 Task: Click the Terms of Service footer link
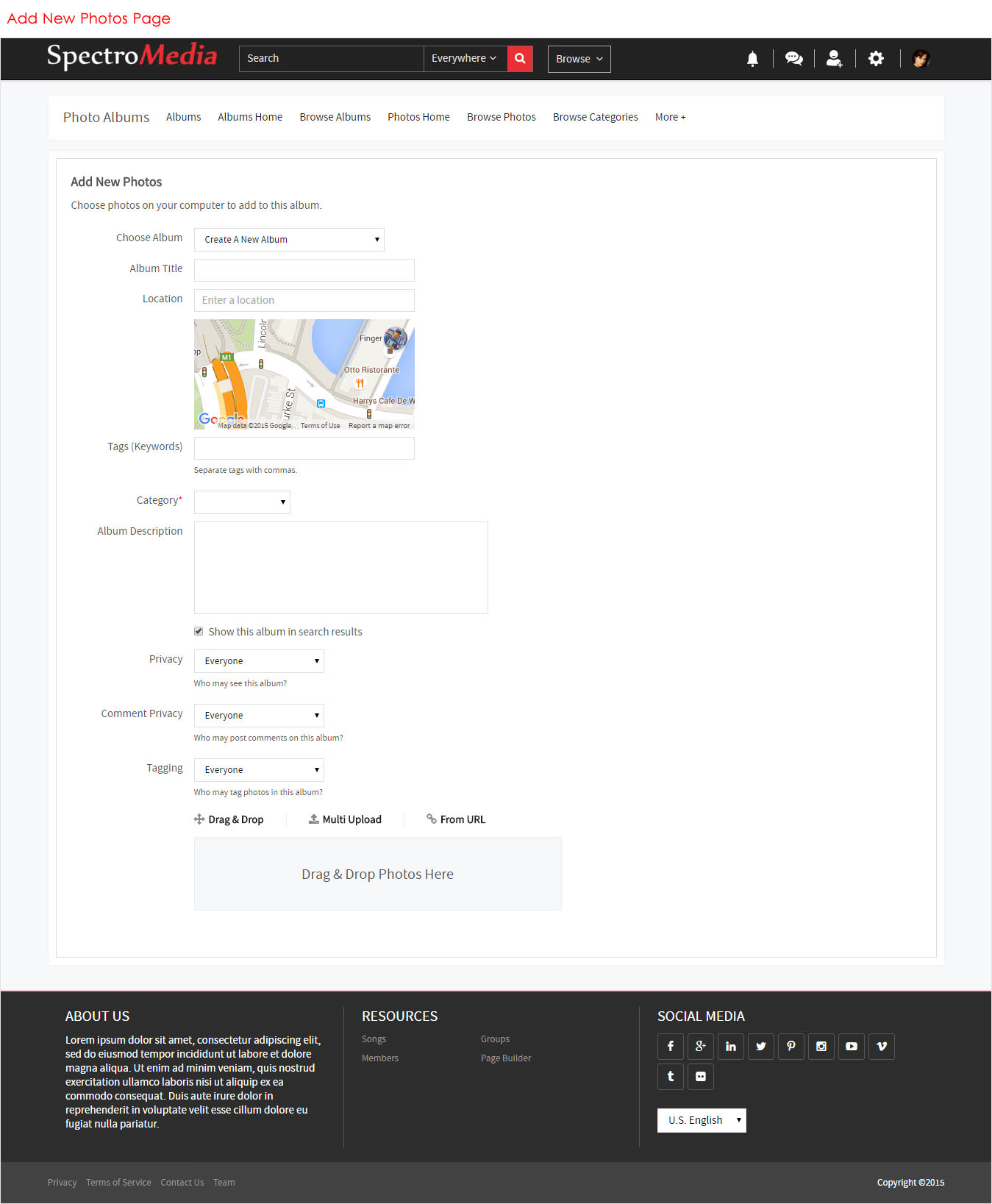click(x=118, y=1183)
